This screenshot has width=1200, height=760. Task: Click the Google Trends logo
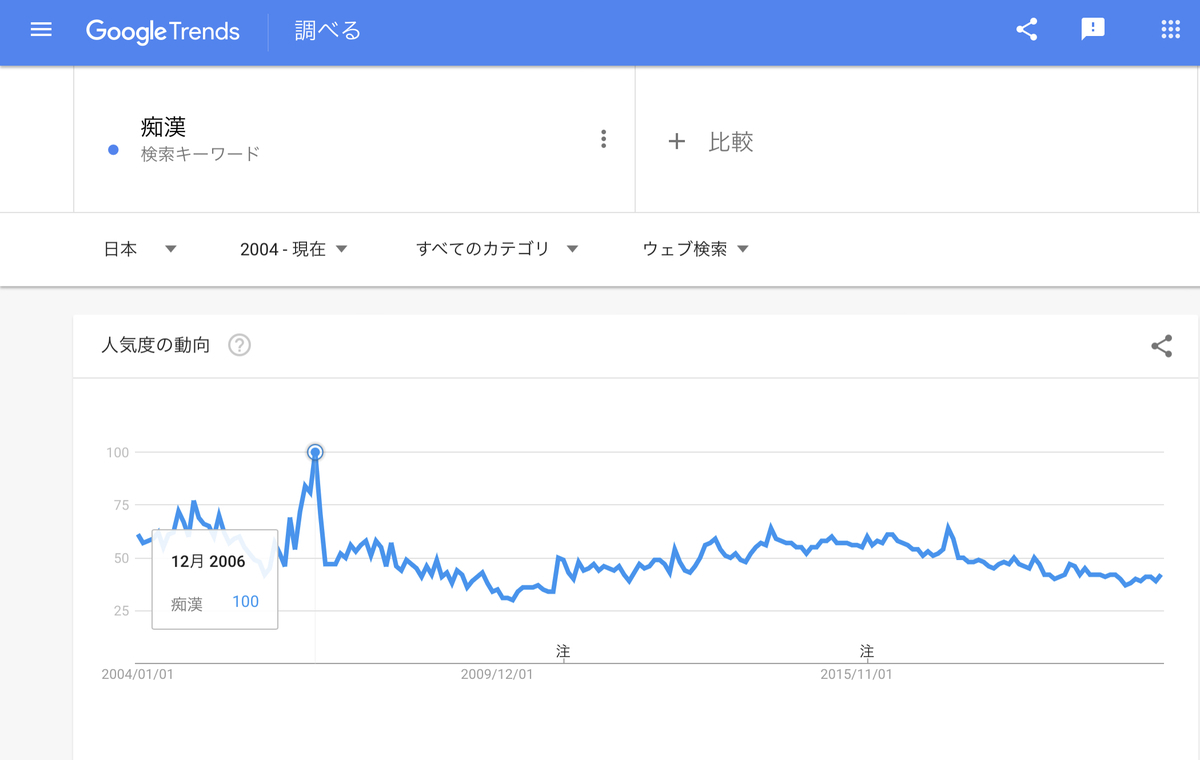point(163,31)
